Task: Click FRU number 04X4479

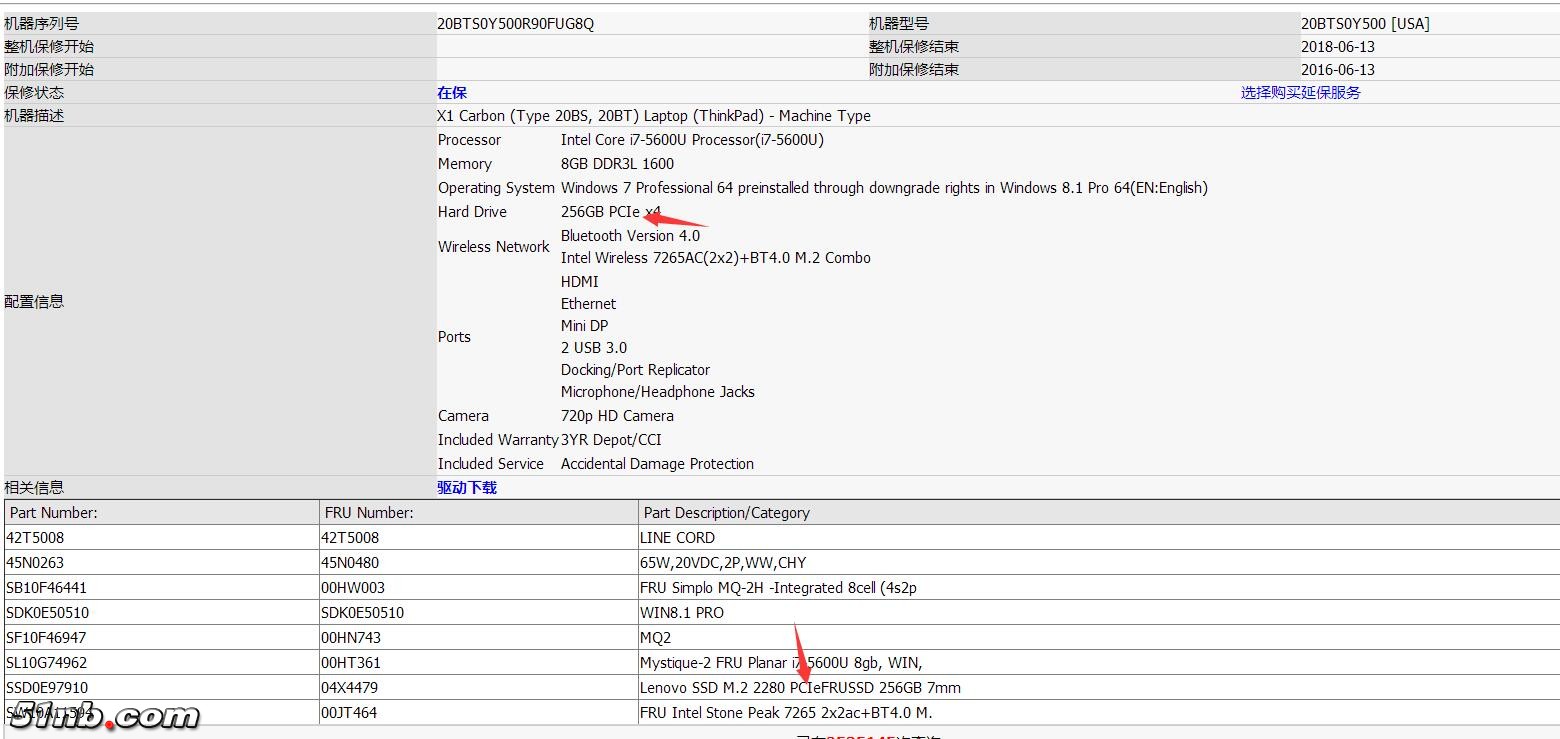Action: tap(349, 688)
